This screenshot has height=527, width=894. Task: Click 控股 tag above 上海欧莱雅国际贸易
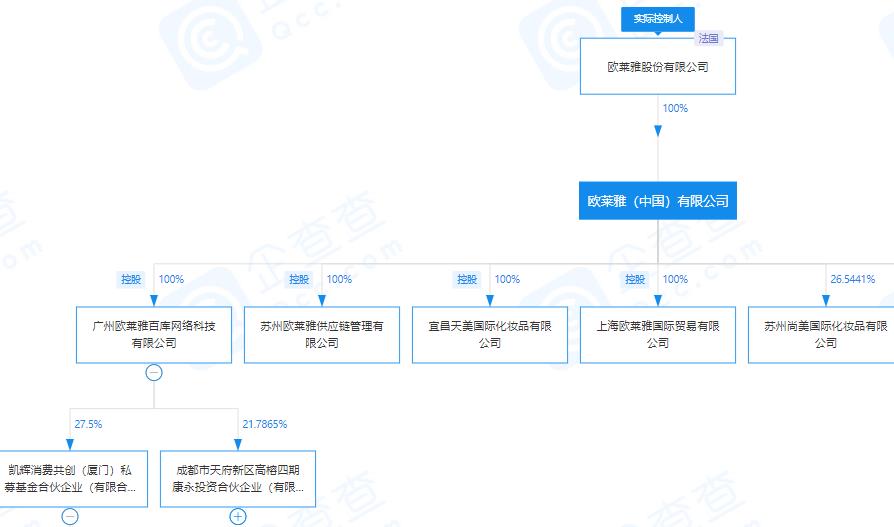pyautogui.click(x=635, y=279)
